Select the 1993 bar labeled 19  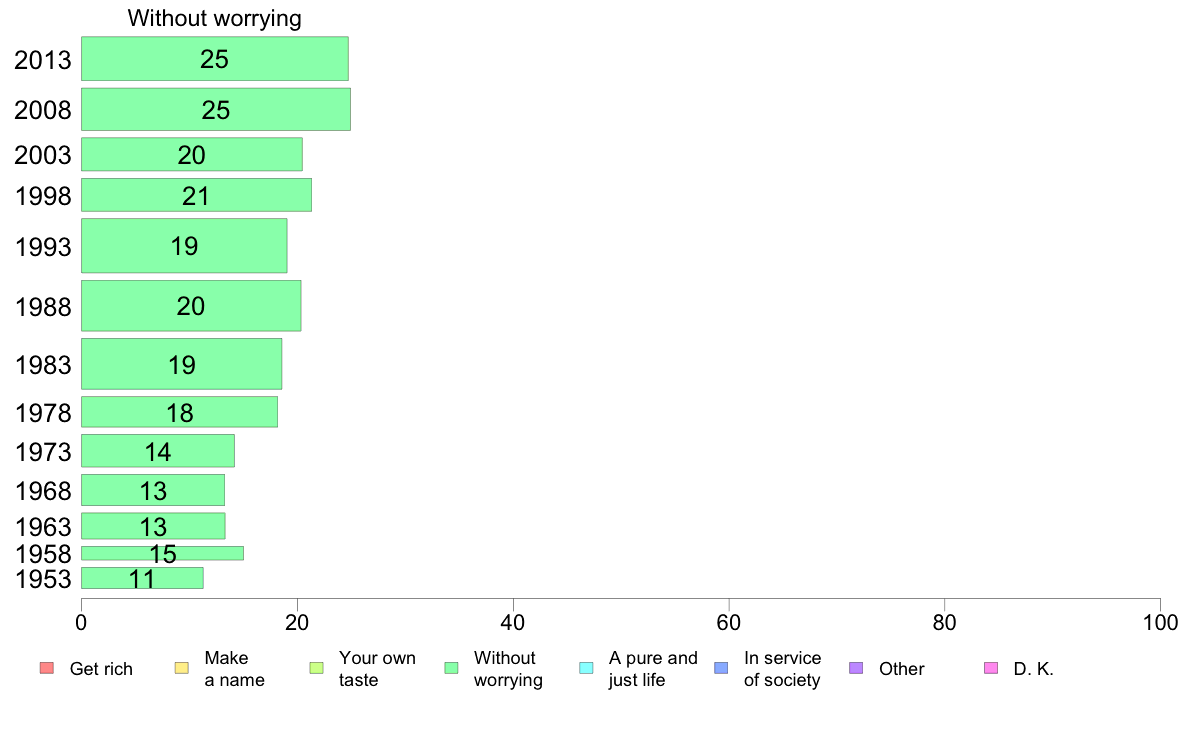tap(184, 246)
